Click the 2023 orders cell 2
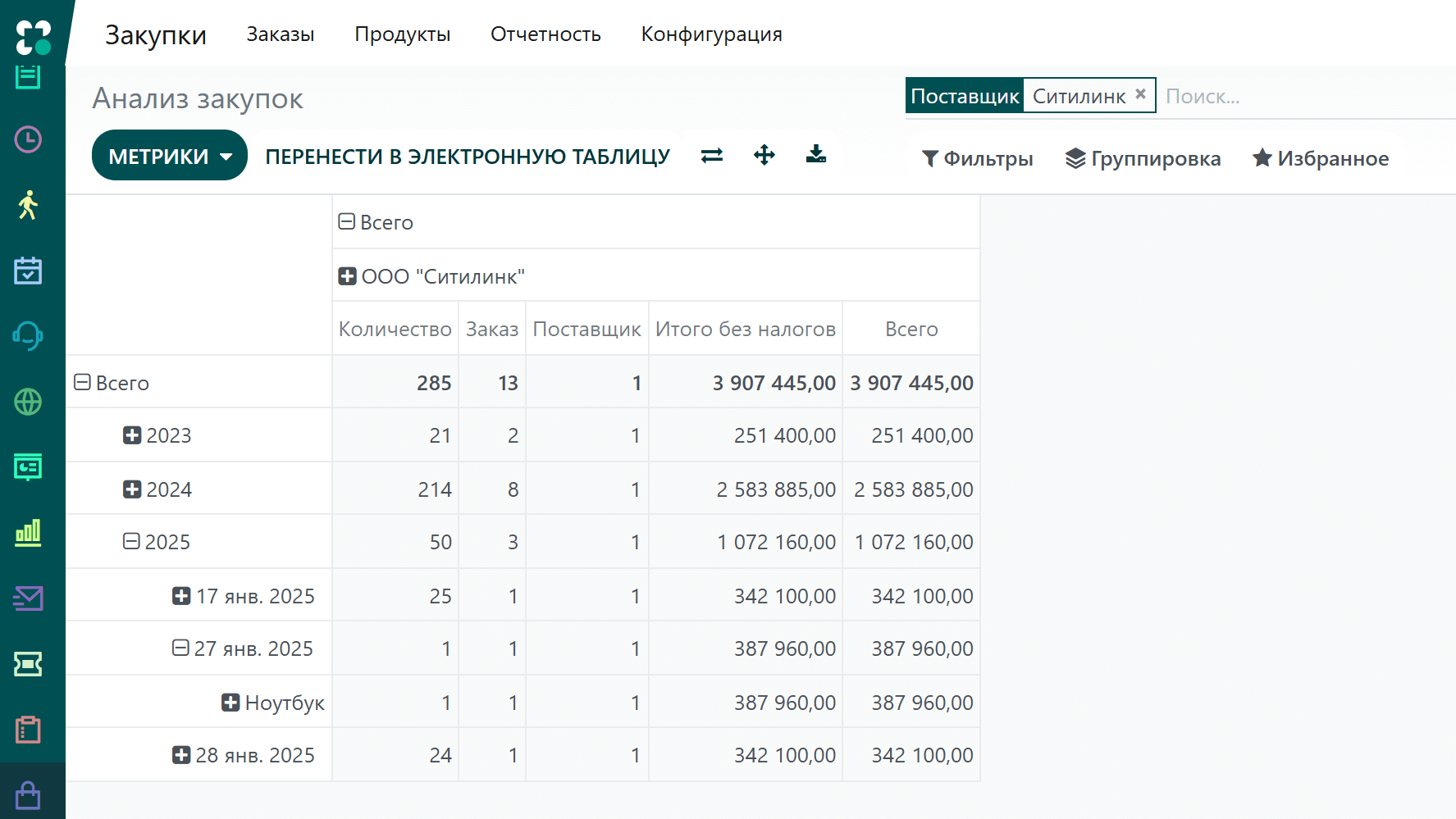This screenshot has width=1456, height=819. (x=492, y=435)
